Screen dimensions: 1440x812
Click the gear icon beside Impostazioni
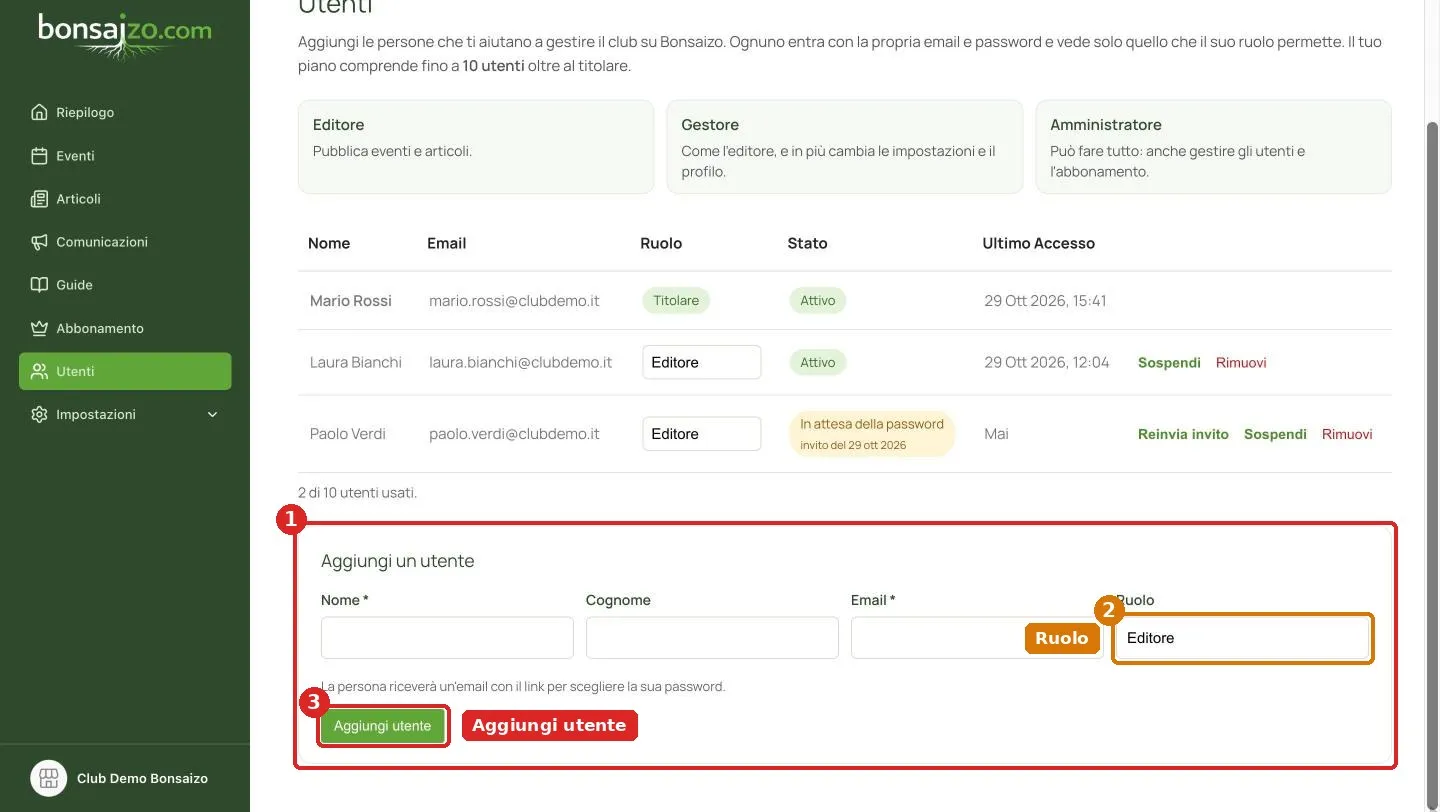[40, 414]
